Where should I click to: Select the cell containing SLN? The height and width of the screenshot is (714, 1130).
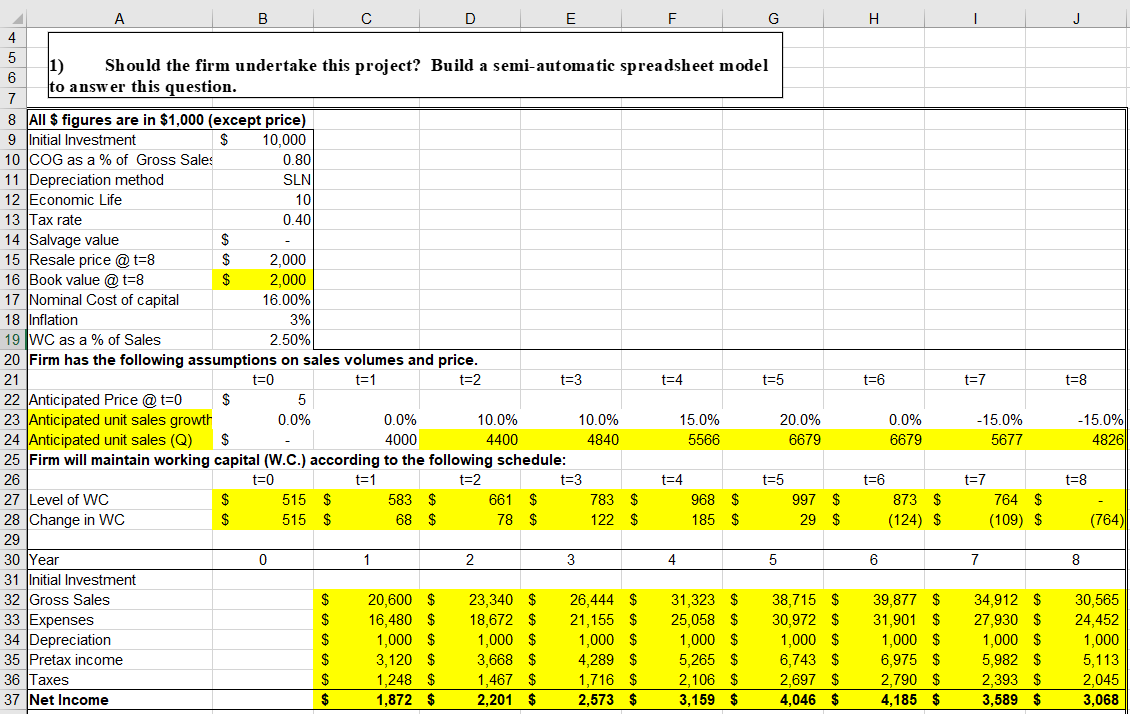coord(262,179)
